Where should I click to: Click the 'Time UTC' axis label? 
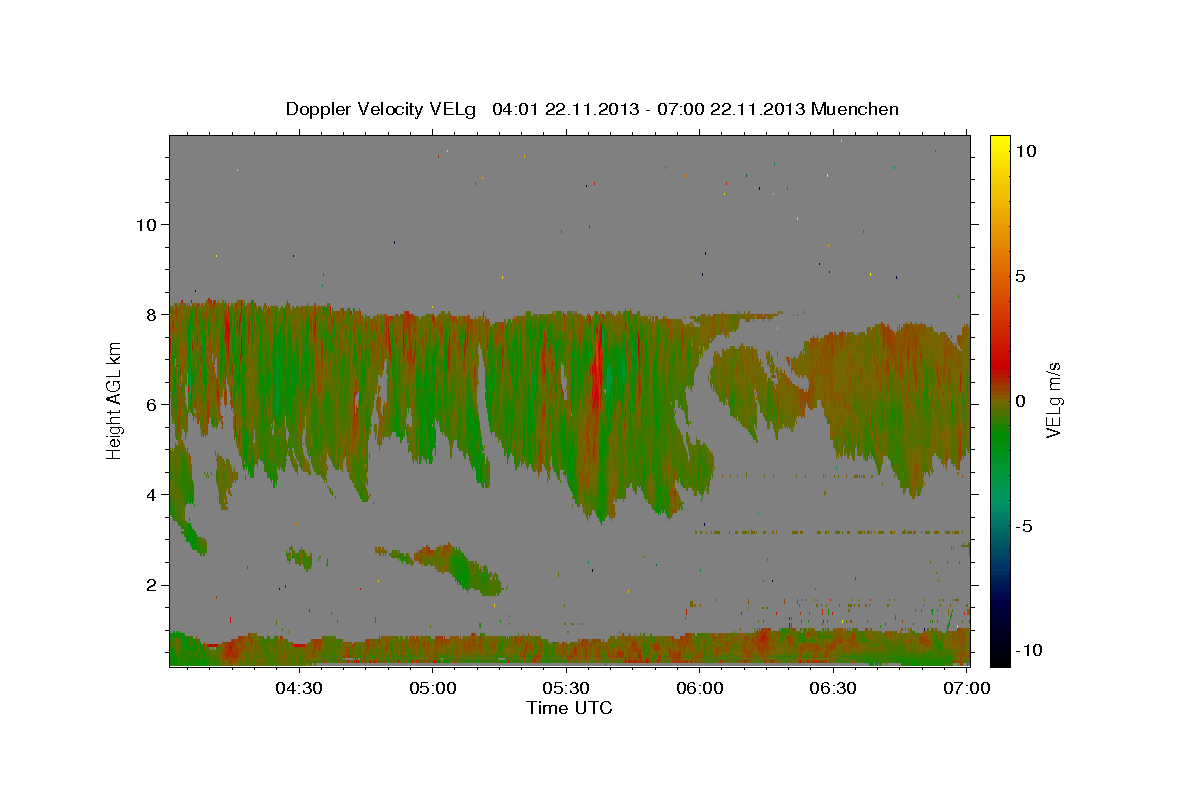click(569, 708)
